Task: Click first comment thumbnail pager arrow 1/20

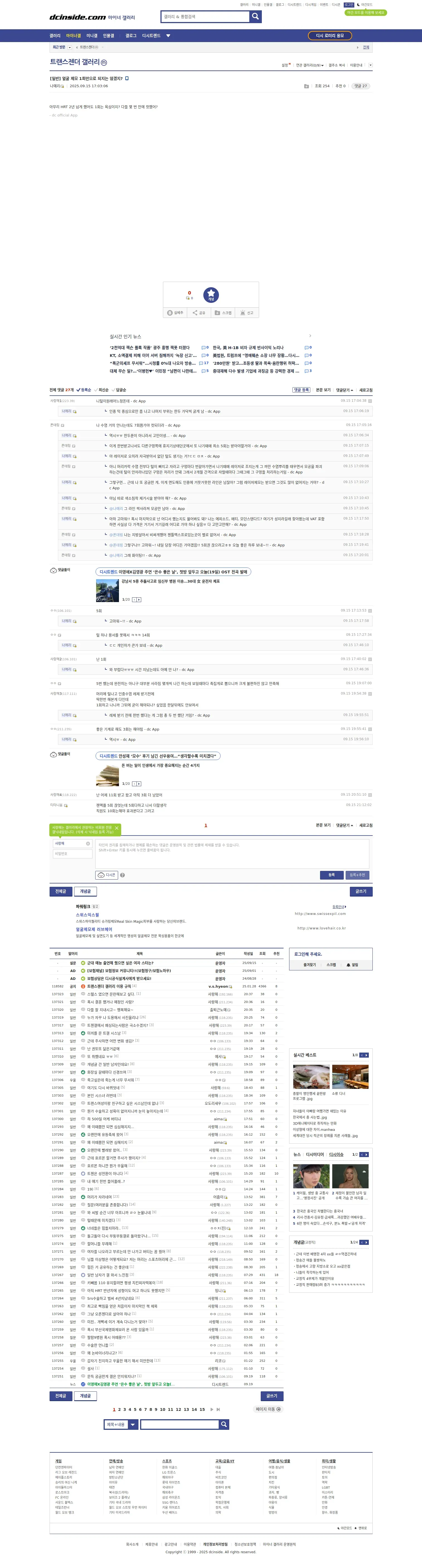Action: click(139, 600)
